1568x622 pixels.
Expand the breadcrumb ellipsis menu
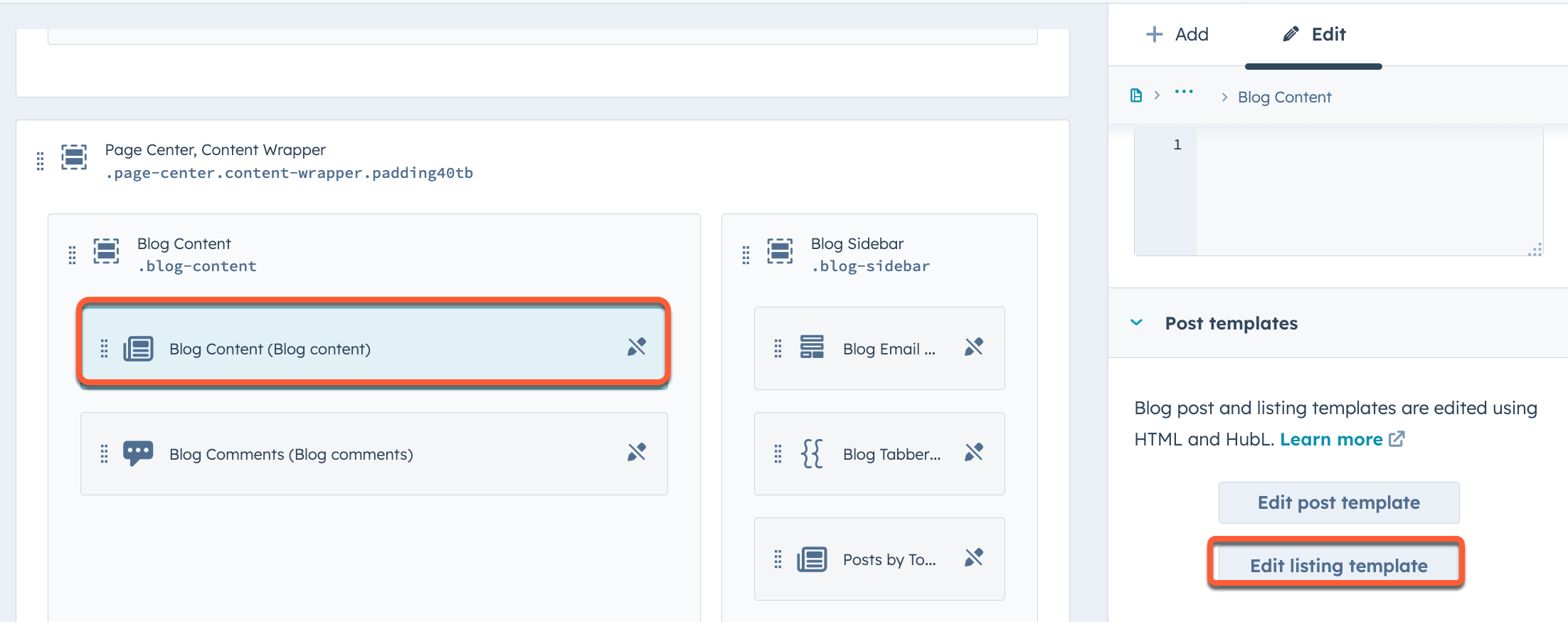point(1184,92)
